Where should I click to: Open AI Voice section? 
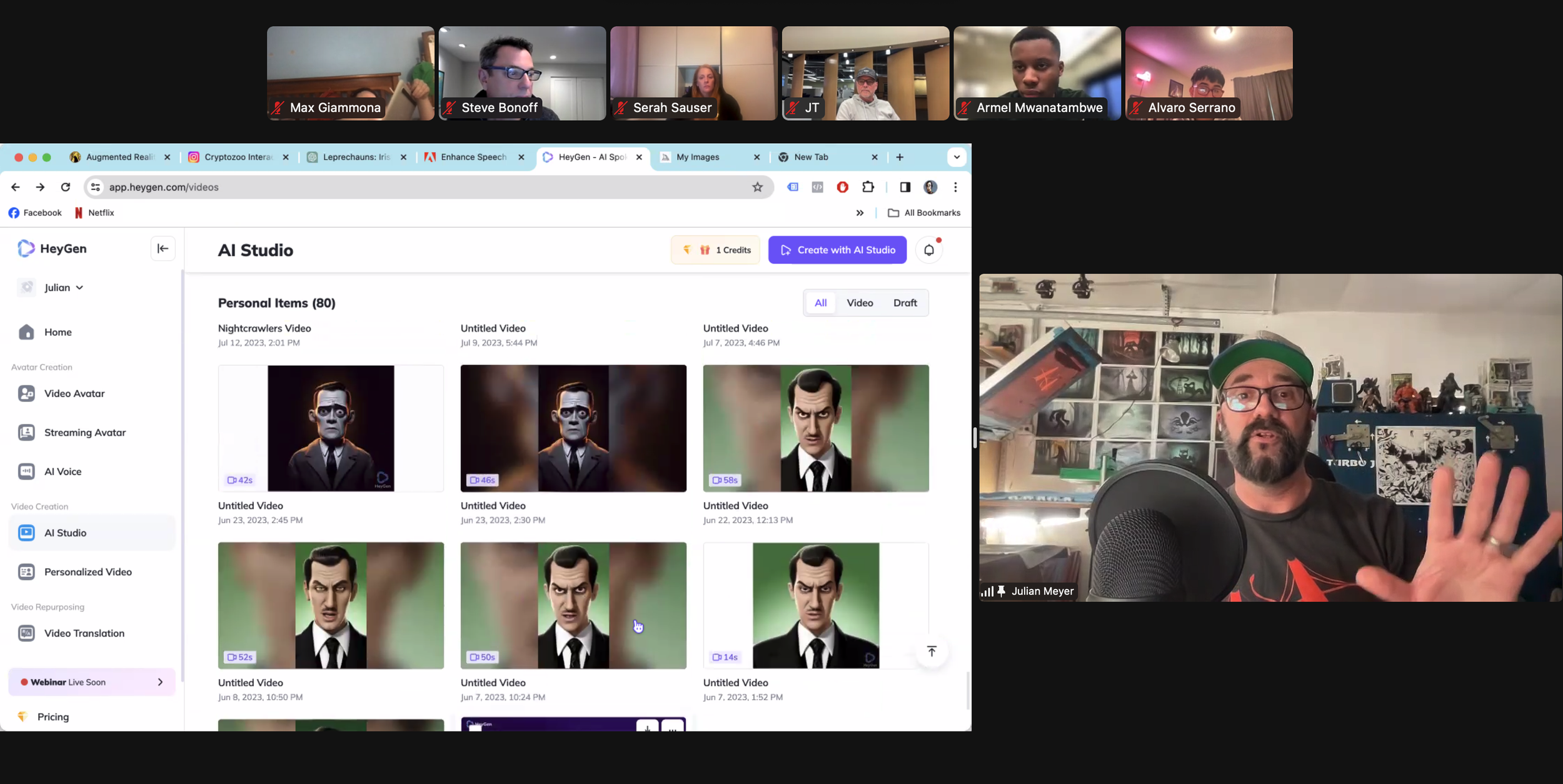pyautogui.click(x=63, y=472)
